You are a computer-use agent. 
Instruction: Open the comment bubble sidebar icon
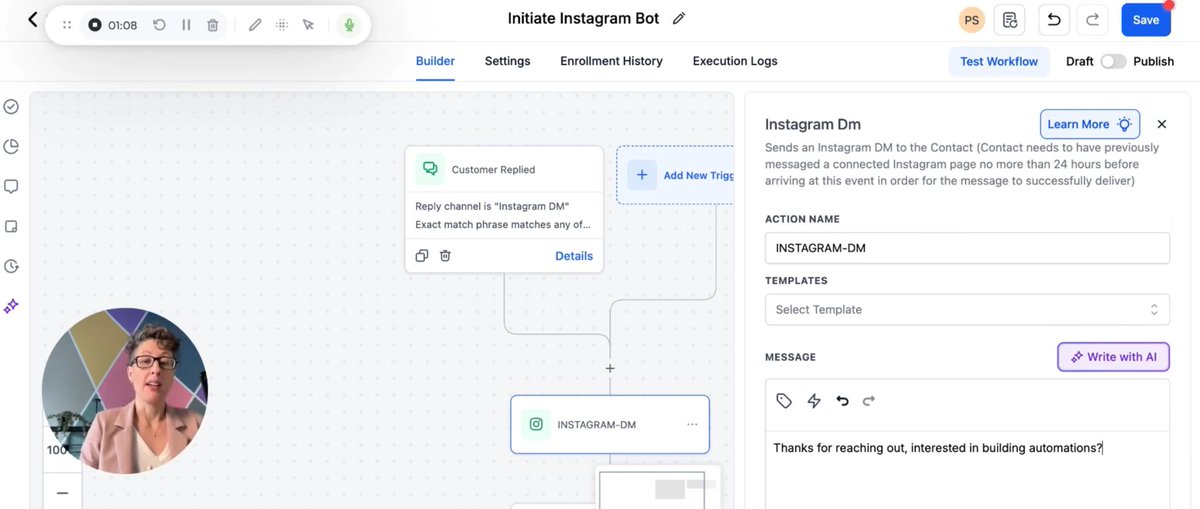pos(12,187)
